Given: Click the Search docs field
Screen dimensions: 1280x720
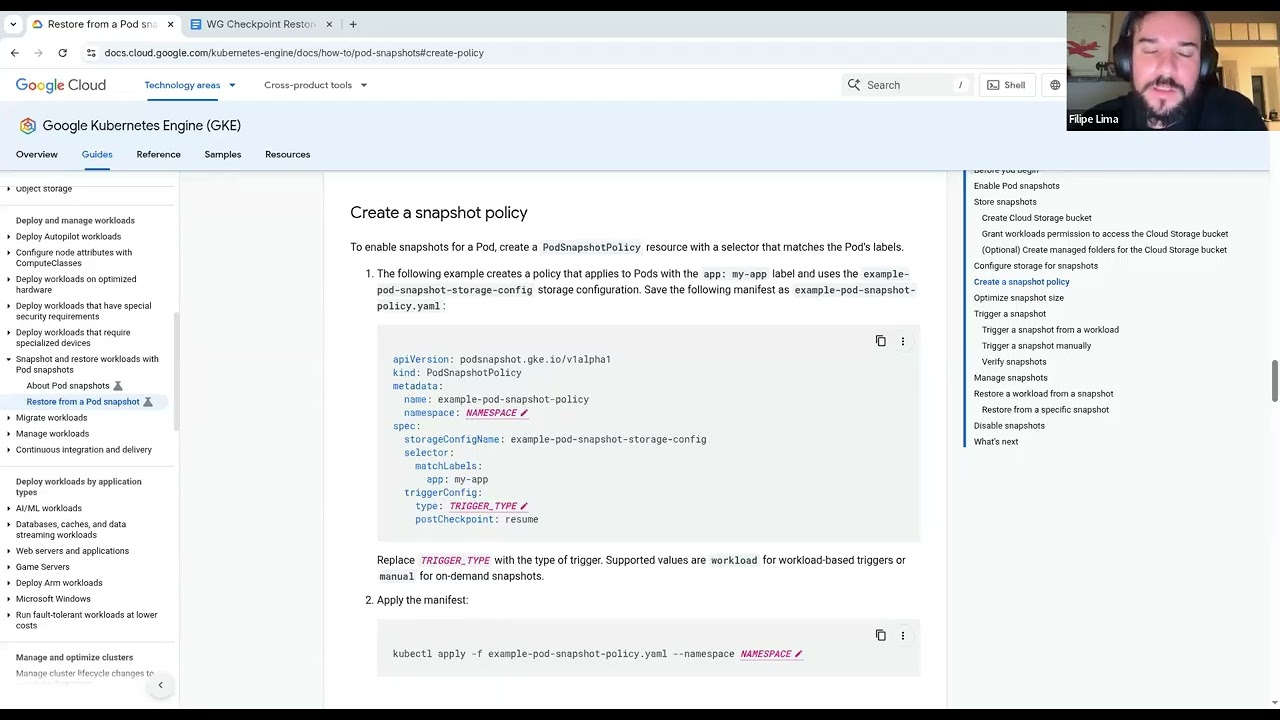Looking at the screenshot, I should pyautogui.click(x=905, y=85).
